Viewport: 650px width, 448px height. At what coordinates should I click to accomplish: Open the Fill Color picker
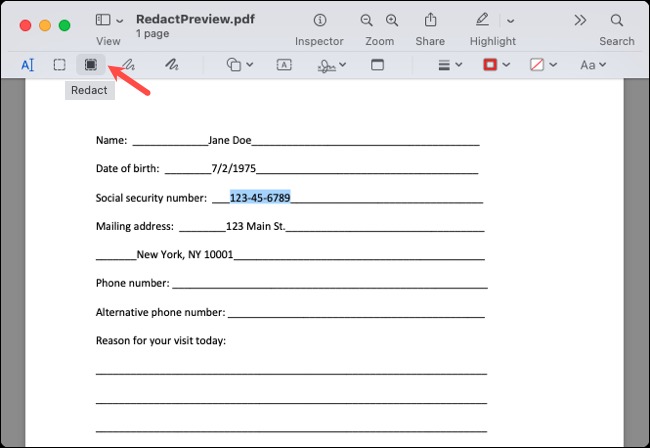coord(537,65)
